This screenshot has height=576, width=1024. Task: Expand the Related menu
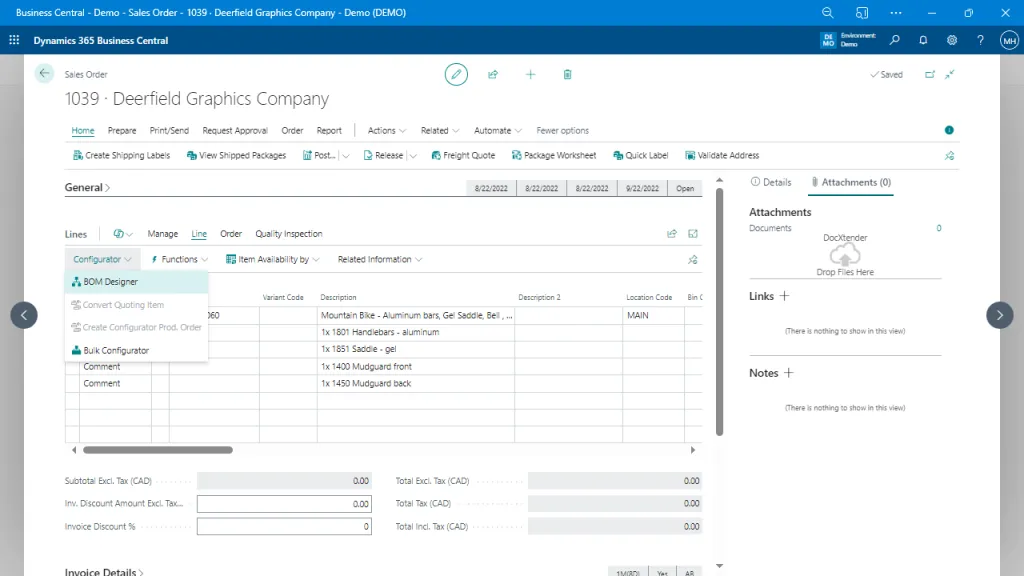(x=438, y=130)
